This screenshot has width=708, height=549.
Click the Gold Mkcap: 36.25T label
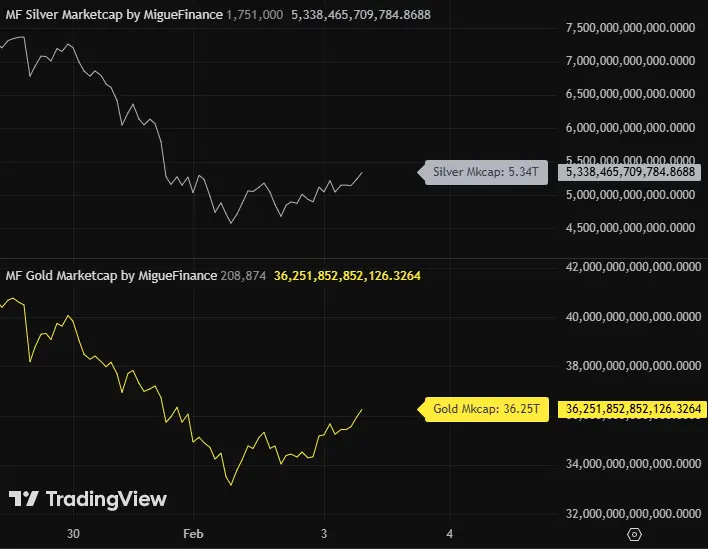click(x=483, y=409)
